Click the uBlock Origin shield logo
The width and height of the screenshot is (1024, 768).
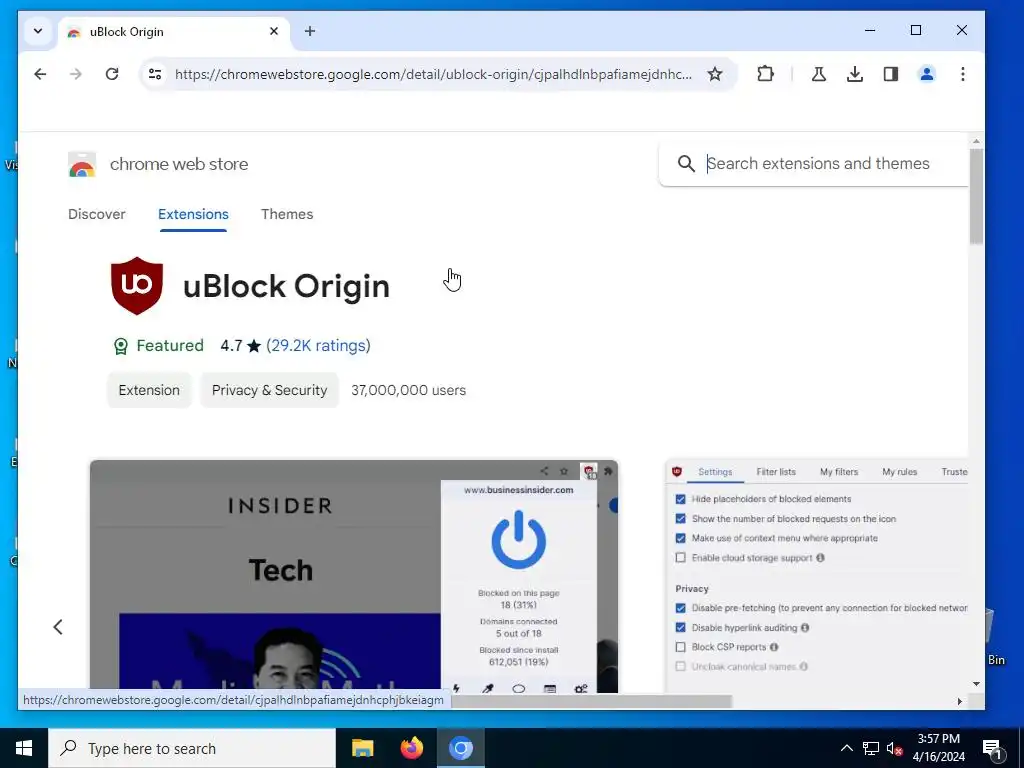pyautogui.click(x=136, y=285)
